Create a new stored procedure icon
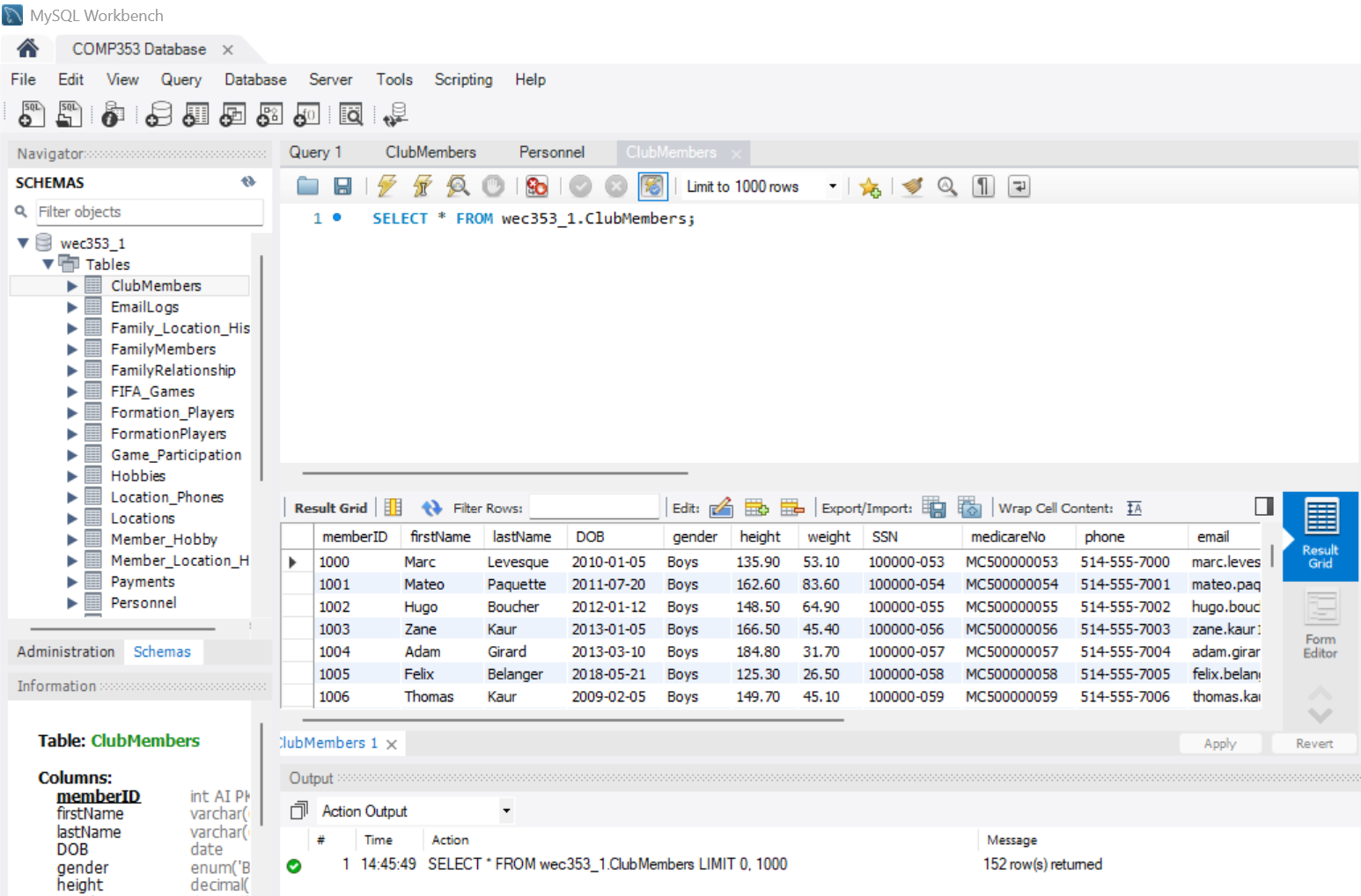This screenshot has height=896, width=1361. point(269,114)
